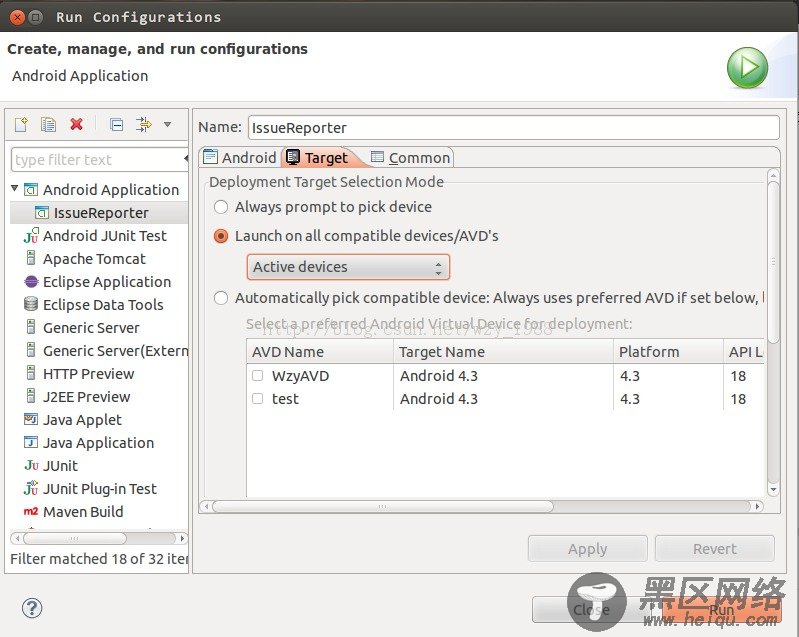
Task: Check the WzyAVD checkbox
Action: [258, 376]
